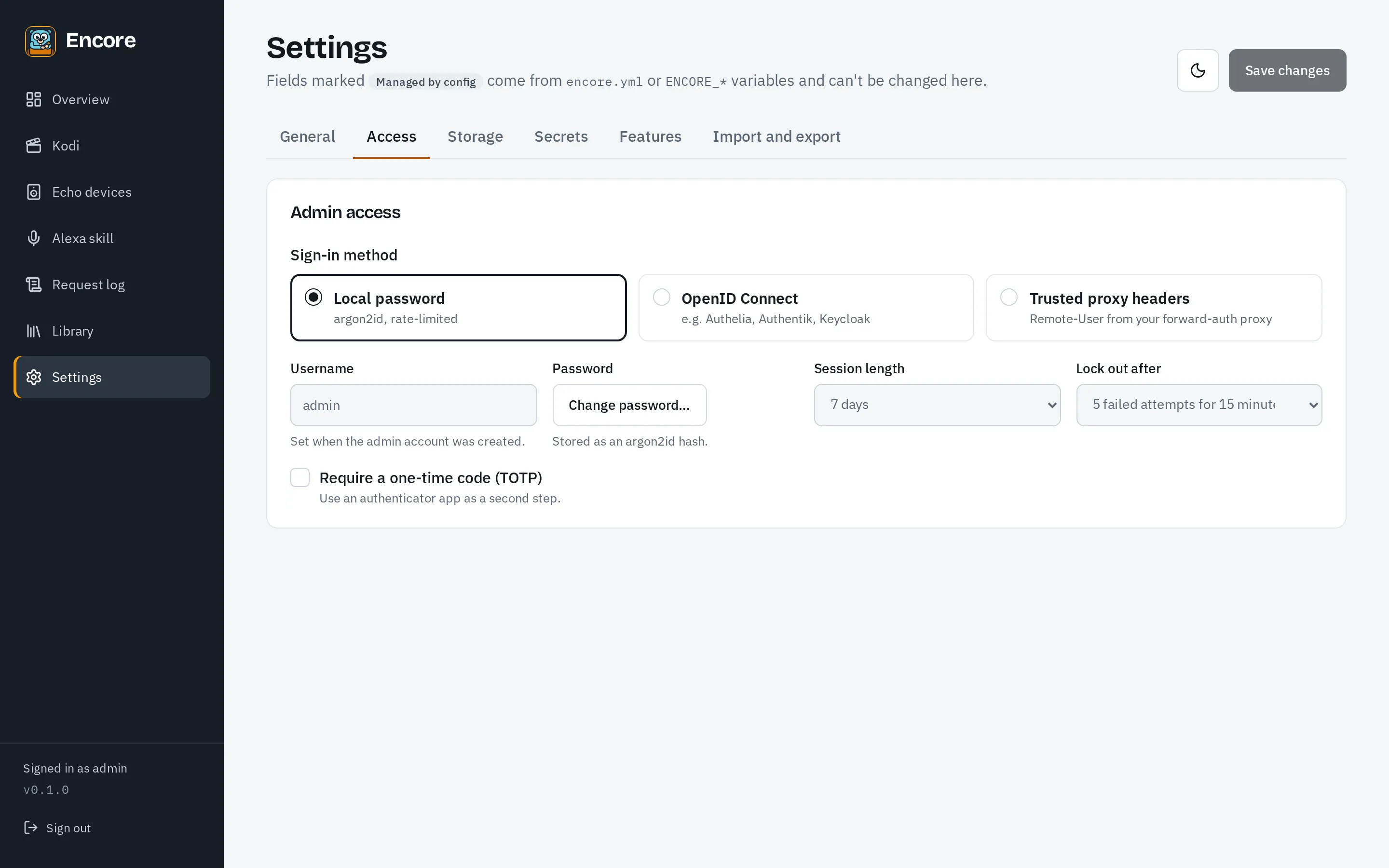Click the Save changes button

coord(1287,70)
